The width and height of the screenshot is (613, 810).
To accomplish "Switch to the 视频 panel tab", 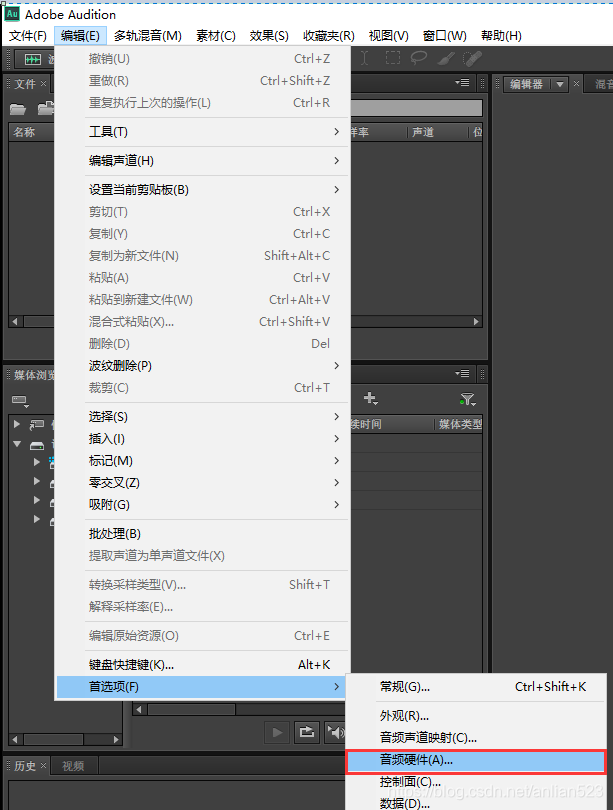I will pos(73,766).
